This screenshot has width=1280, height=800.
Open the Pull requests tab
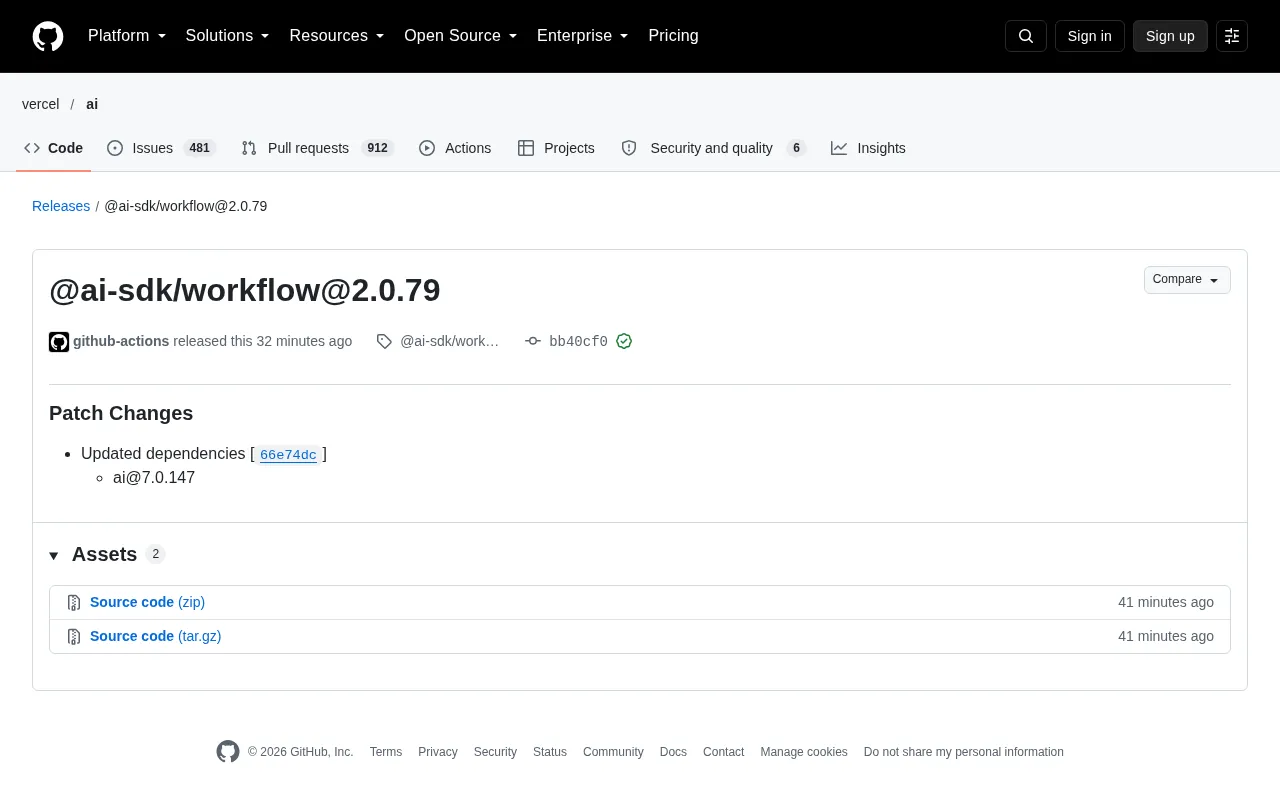317,148
